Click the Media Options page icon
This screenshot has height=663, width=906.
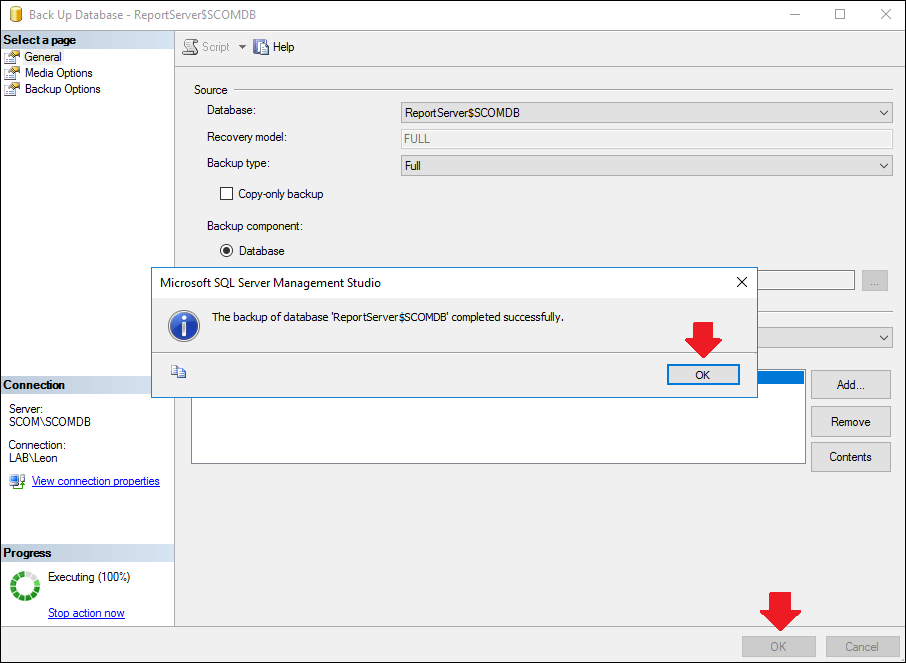(x=12, y=73)
